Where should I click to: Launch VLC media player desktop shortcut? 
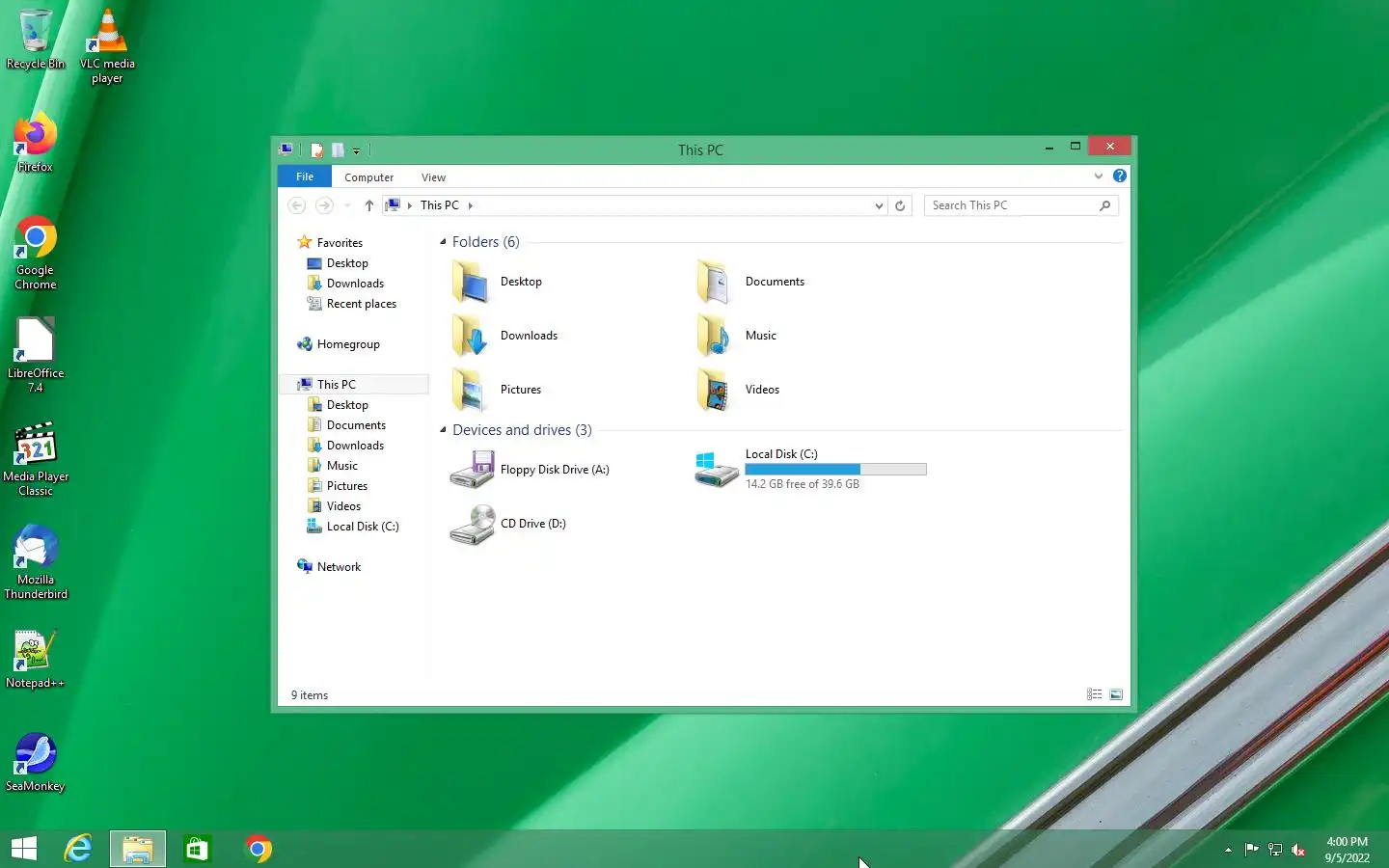click(x=107, y=46)
